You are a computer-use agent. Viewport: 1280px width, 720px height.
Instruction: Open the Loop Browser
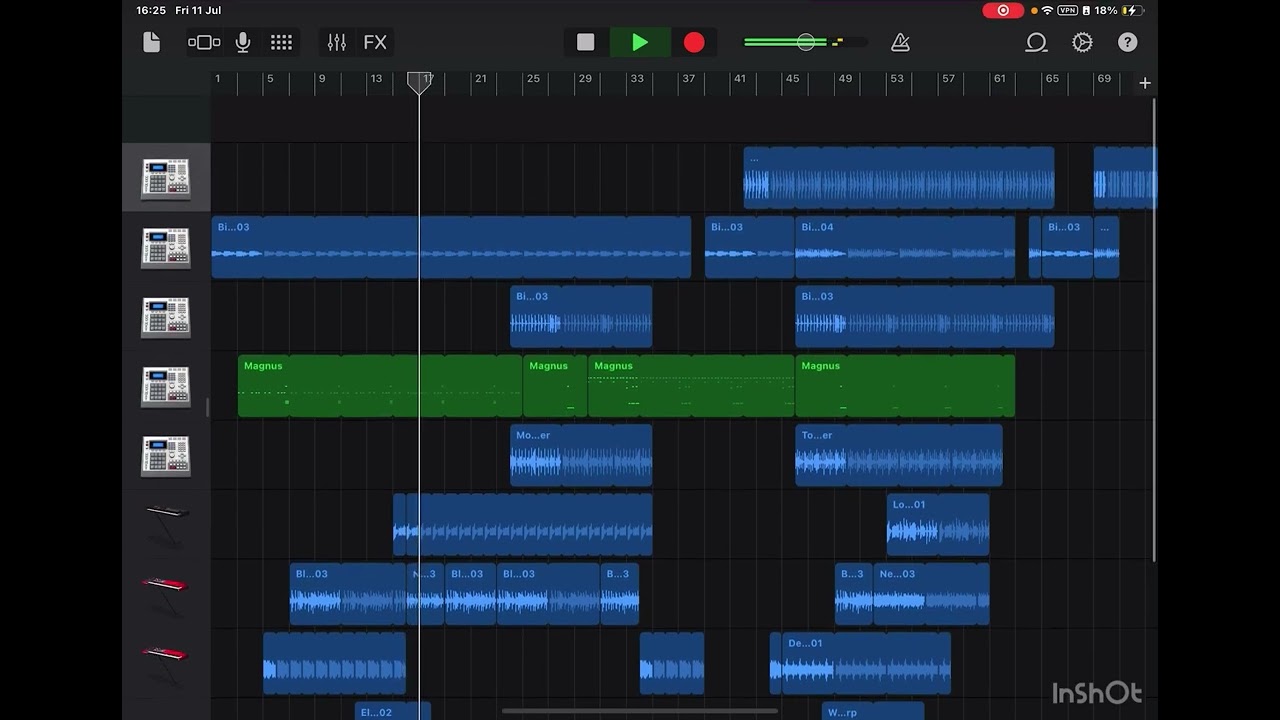tap(1036, 42)
